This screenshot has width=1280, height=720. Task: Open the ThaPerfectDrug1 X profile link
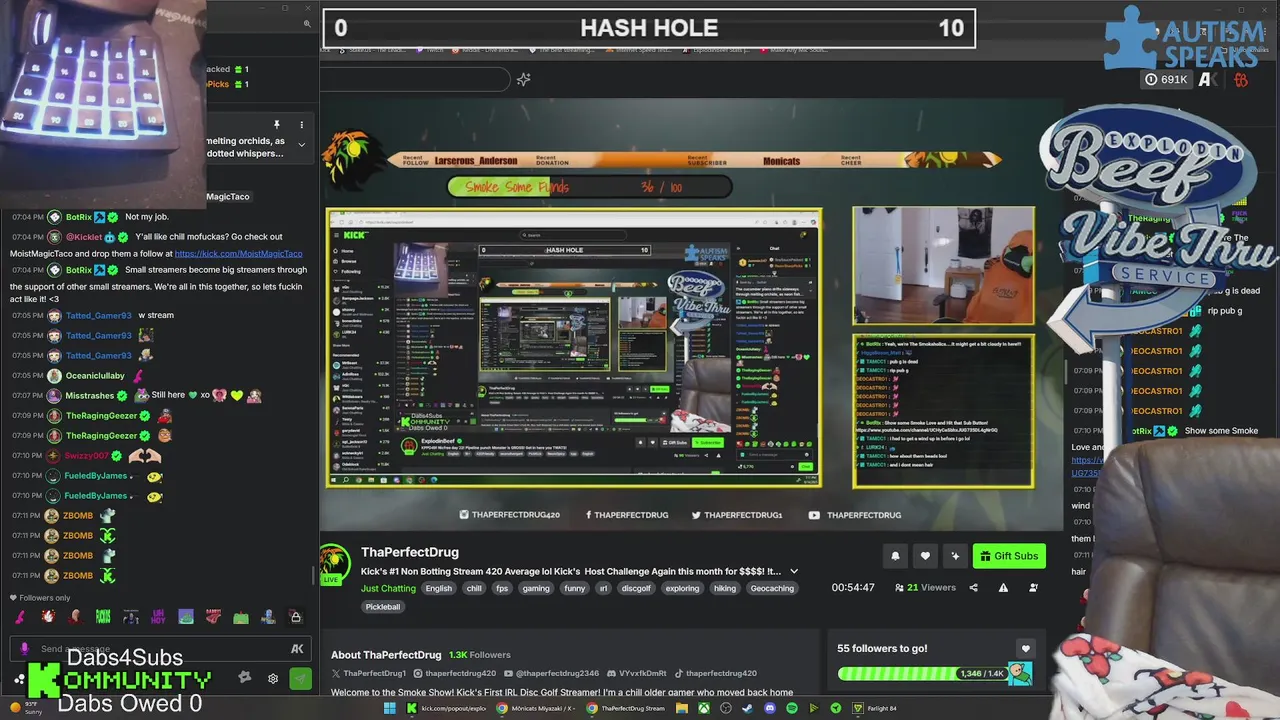[369, 673]
